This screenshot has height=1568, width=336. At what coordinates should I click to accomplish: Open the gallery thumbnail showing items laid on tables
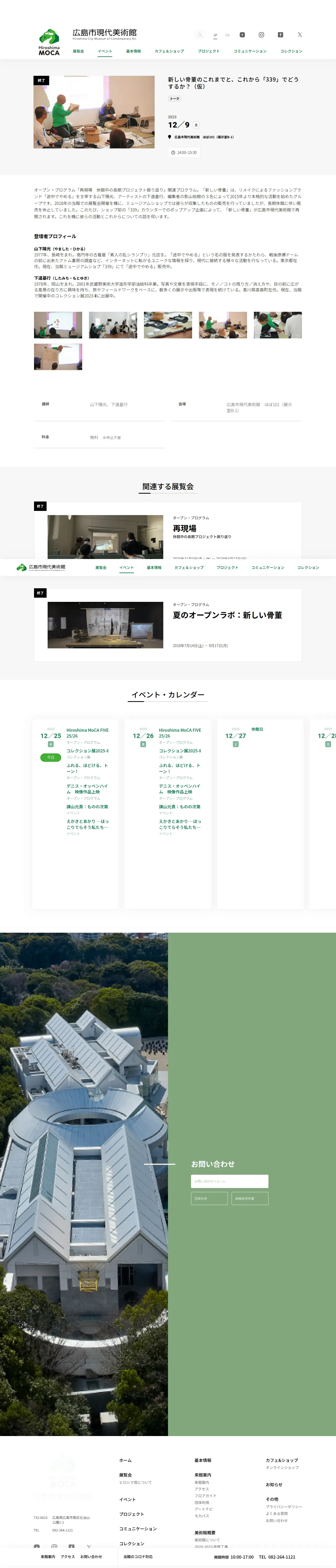pos(168,325)
